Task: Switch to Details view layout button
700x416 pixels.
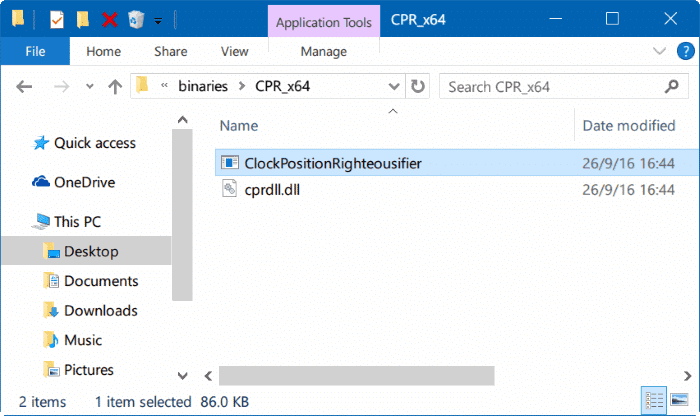Action: coord(654,400)
